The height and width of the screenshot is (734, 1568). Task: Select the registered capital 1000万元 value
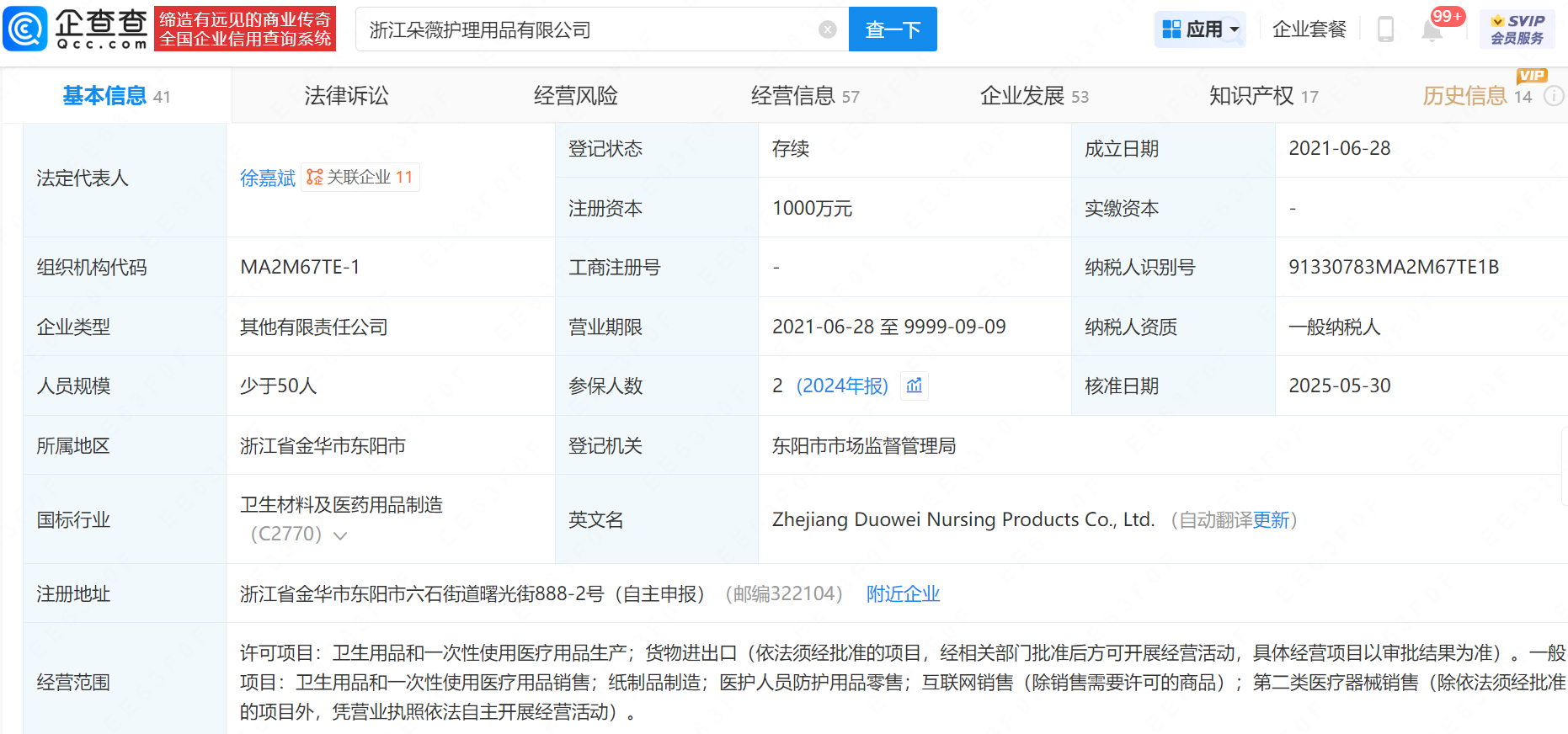point(813,208)
